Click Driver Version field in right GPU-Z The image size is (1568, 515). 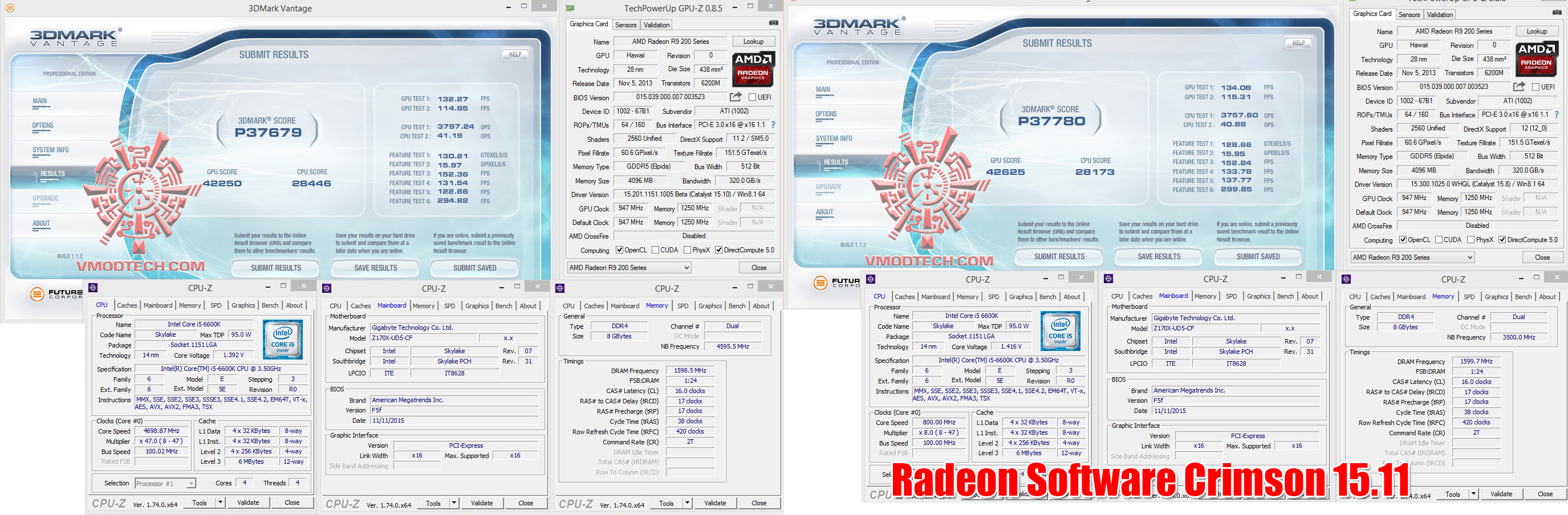coord(1477,183)
